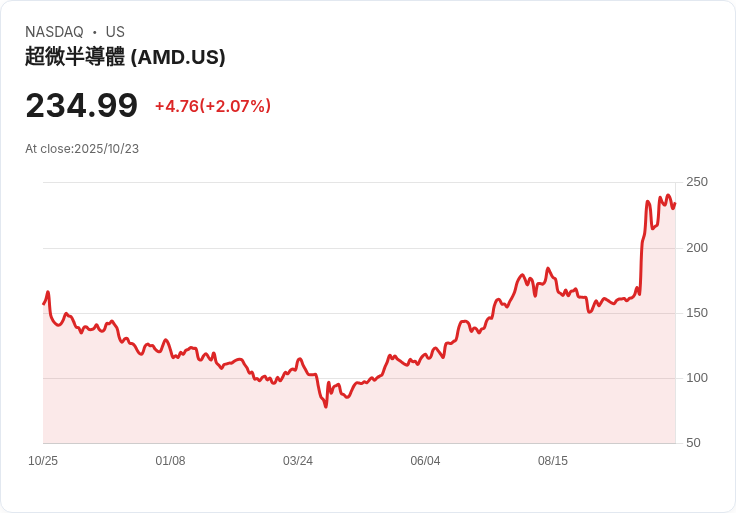Click the At close:2025/10/23 date text
Screen dimensions: 736x513
coord(82,149)
